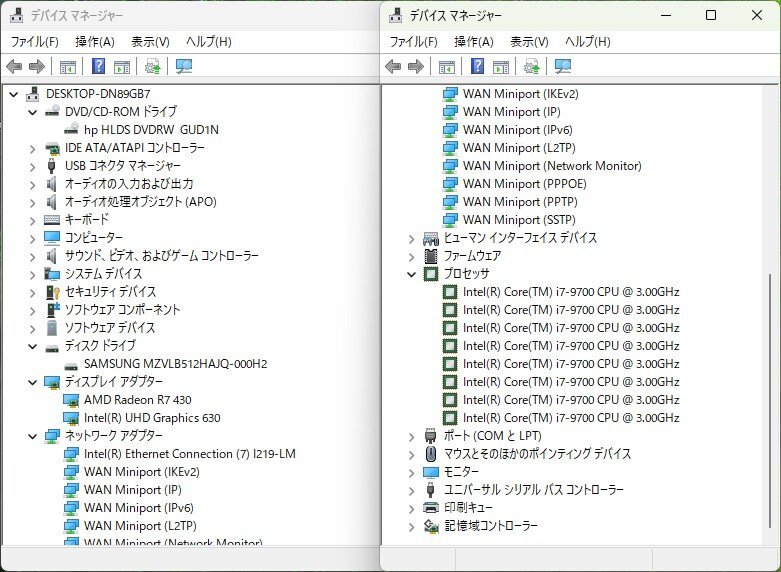Open 操作(A) menu in right window
The width and height of the screenshot is (781, 572).
(x=474, y=42)
